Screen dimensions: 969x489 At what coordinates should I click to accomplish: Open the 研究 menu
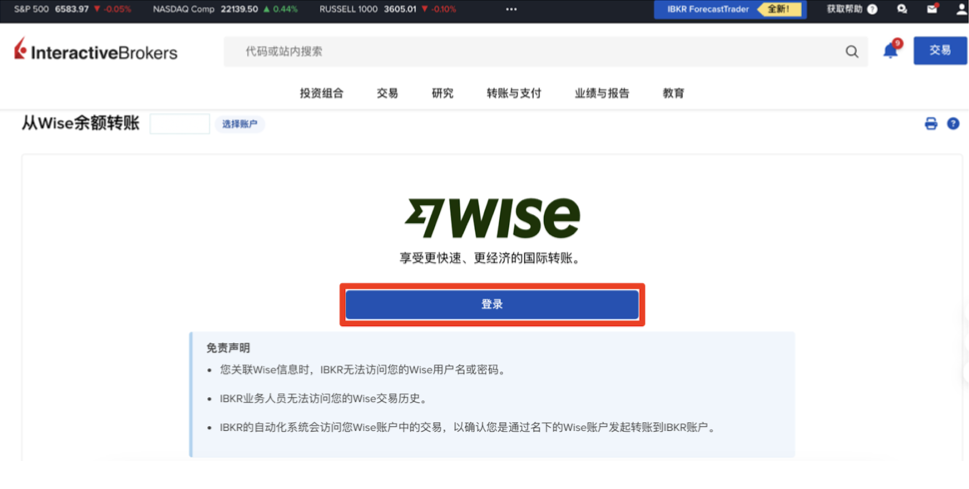pyautogui.click(x=442, y=93)
